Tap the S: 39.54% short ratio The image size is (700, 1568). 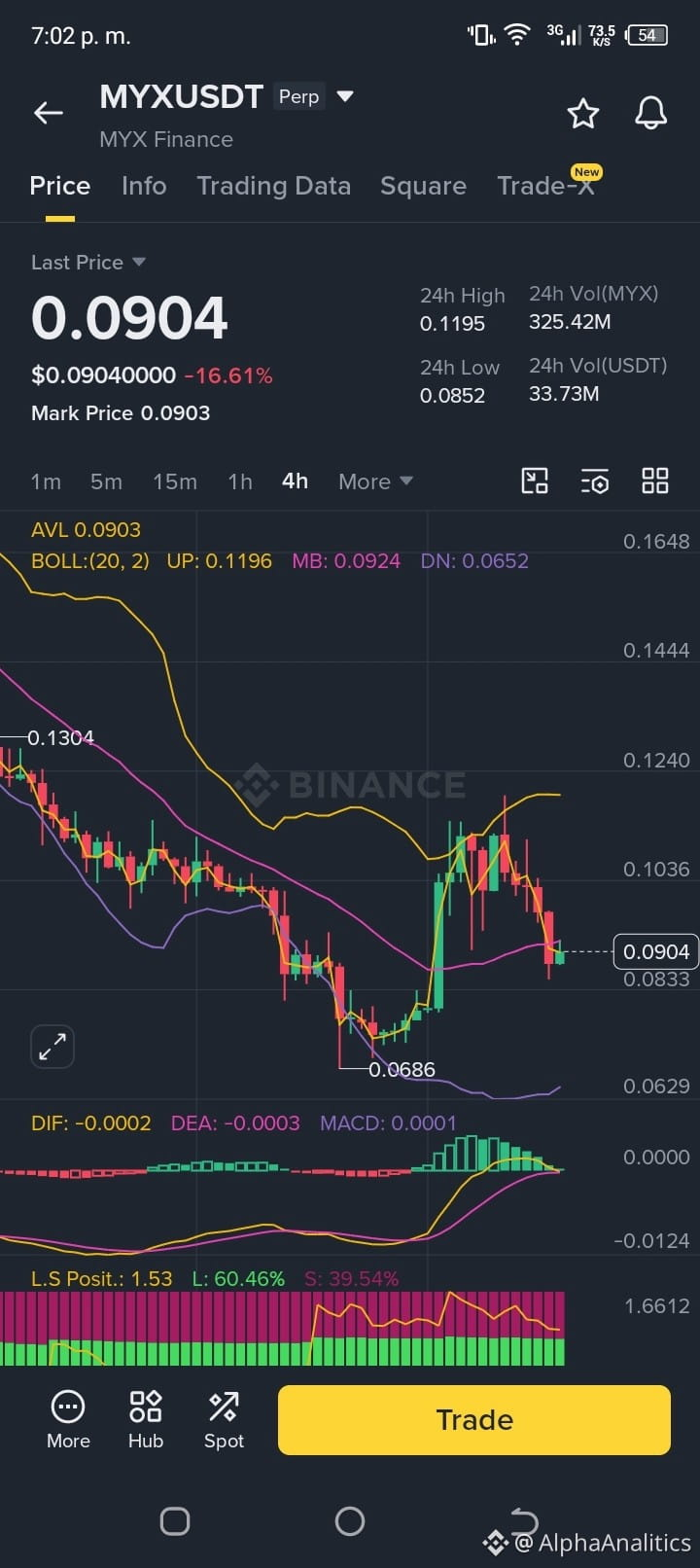351,1278
